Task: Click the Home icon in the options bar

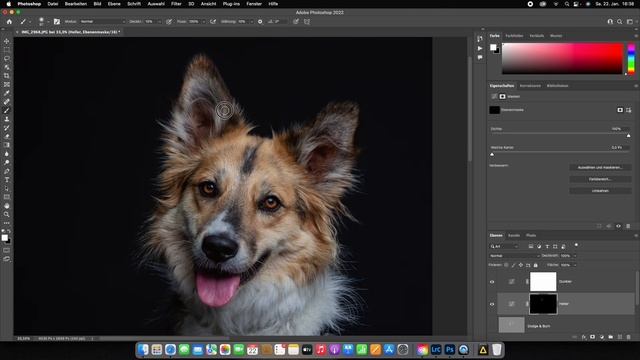Action: (x=9, y=22)
